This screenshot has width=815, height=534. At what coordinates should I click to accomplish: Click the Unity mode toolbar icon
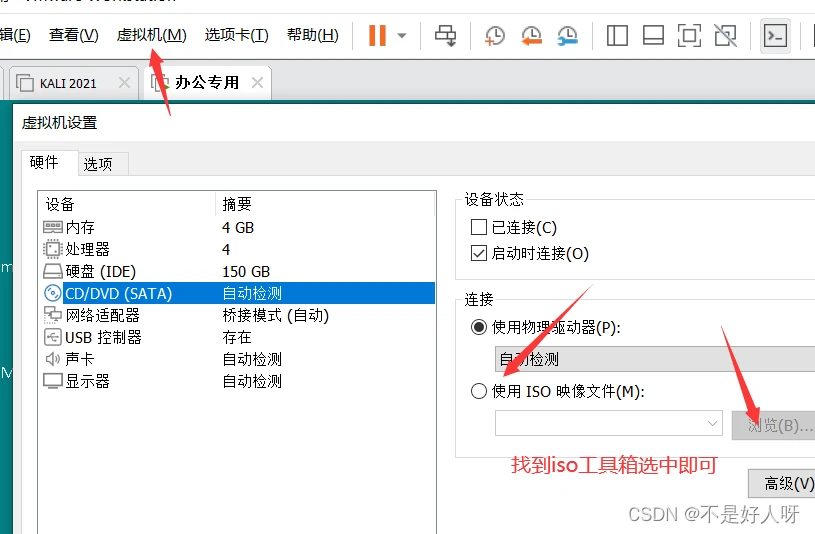pyautogui.click(x=726, y=36)
